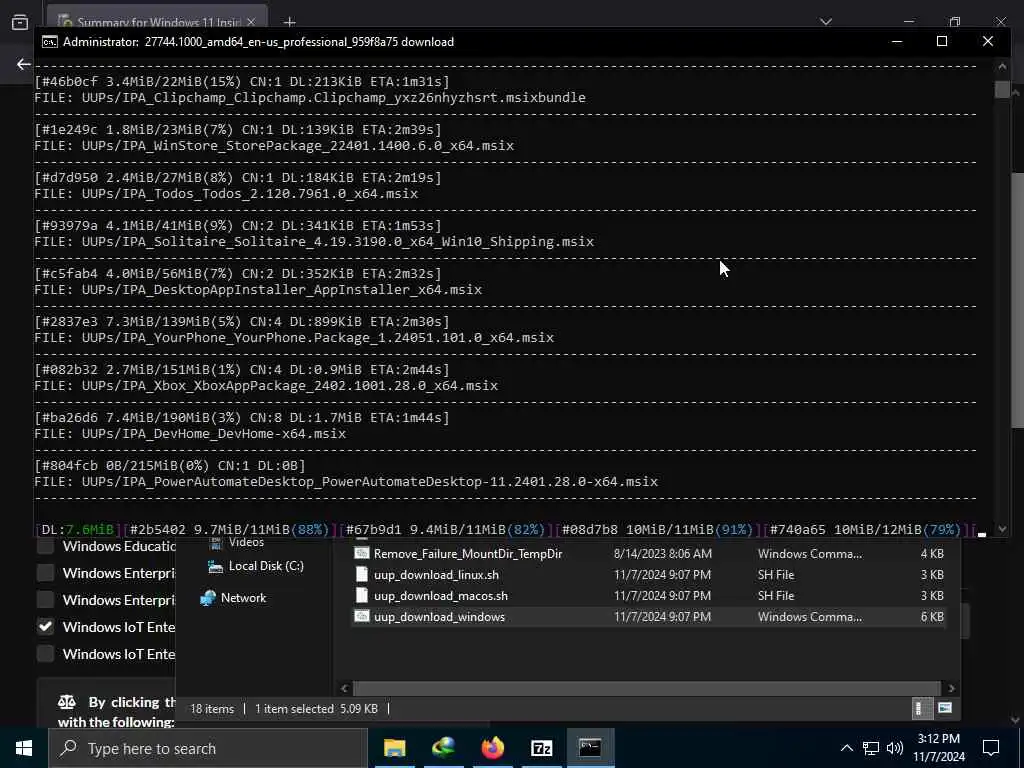Open Internet Explorer from the taskbar
Viewport: 1024px width, 768px height.
pyautogui.click(x=443, y=748)
